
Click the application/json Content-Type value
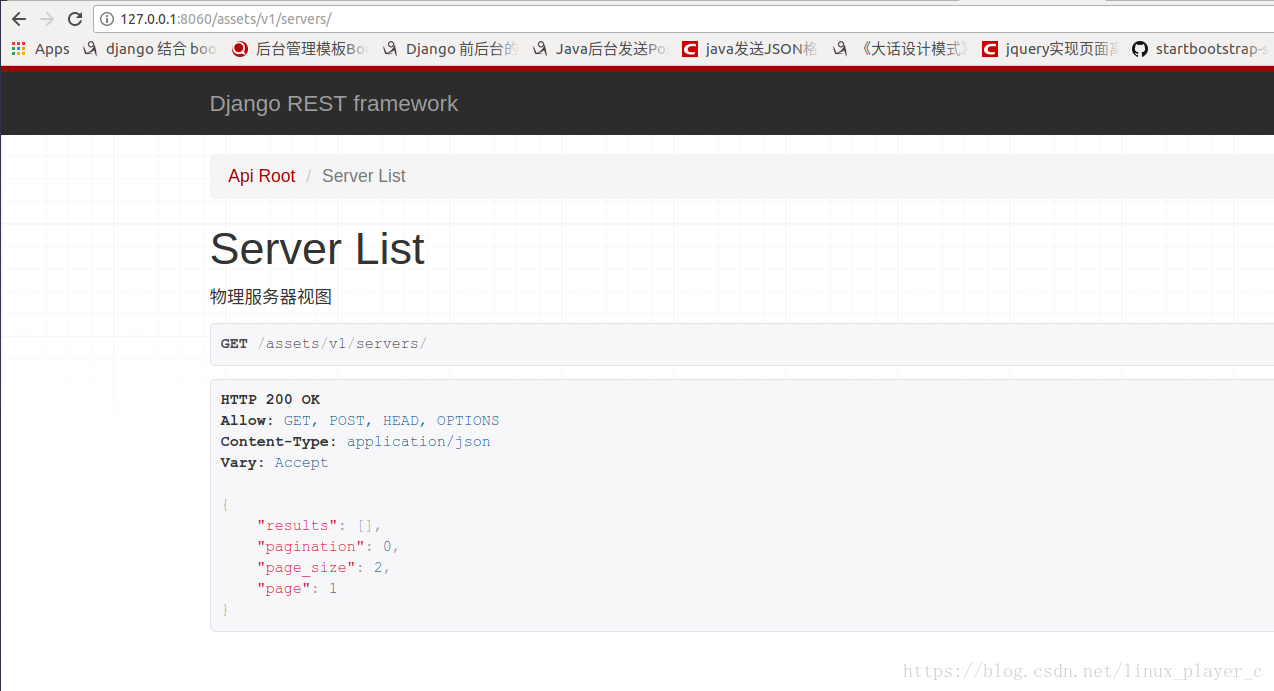(x=419, y=441)
